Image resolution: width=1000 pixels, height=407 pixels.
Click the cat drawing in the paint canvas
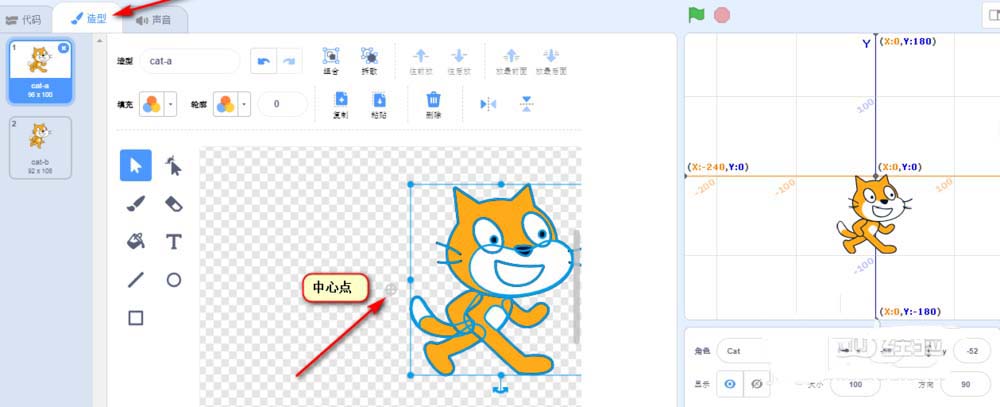pos(494,281)
